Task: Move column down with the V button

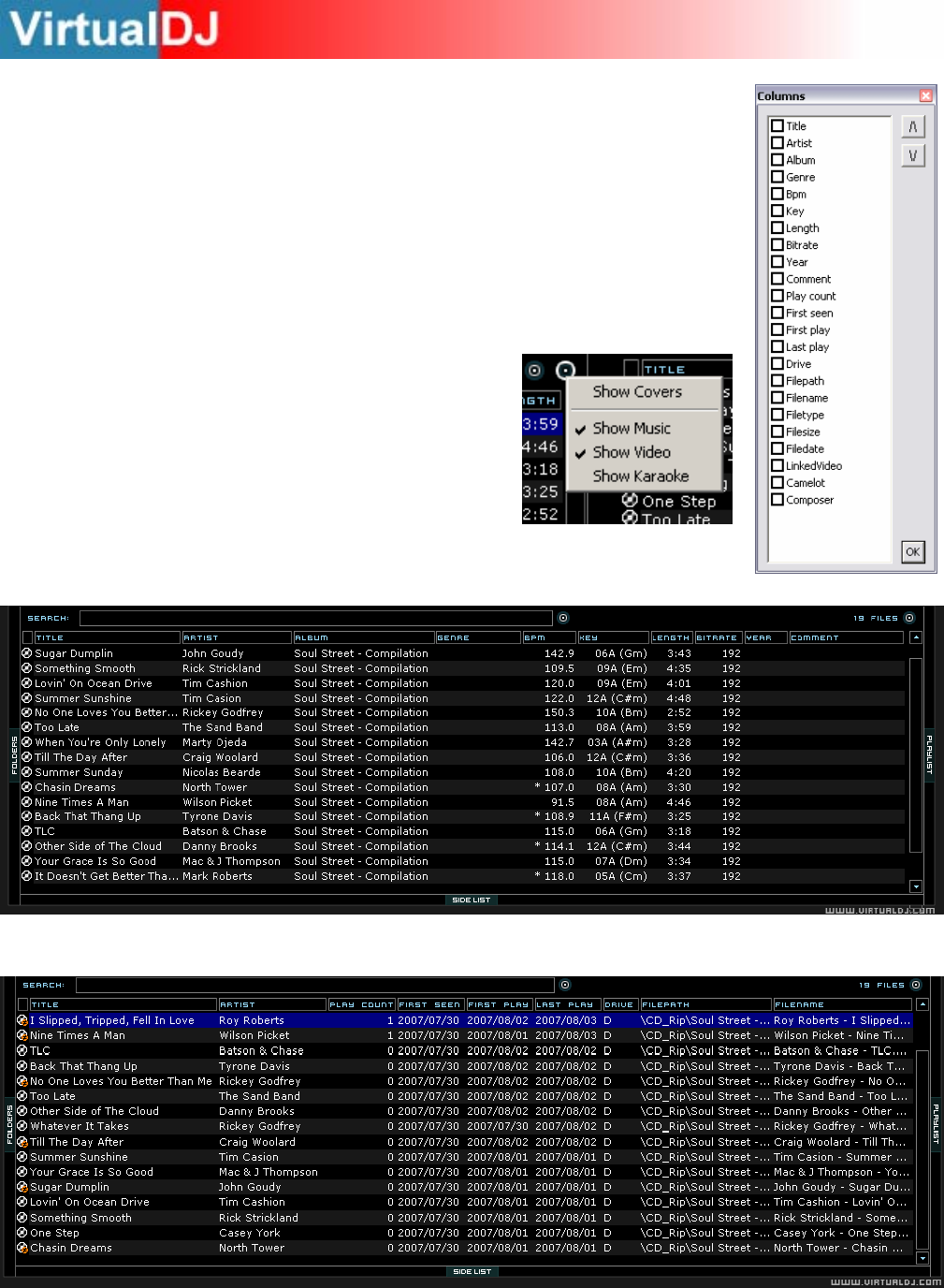Action: [913, 155]
